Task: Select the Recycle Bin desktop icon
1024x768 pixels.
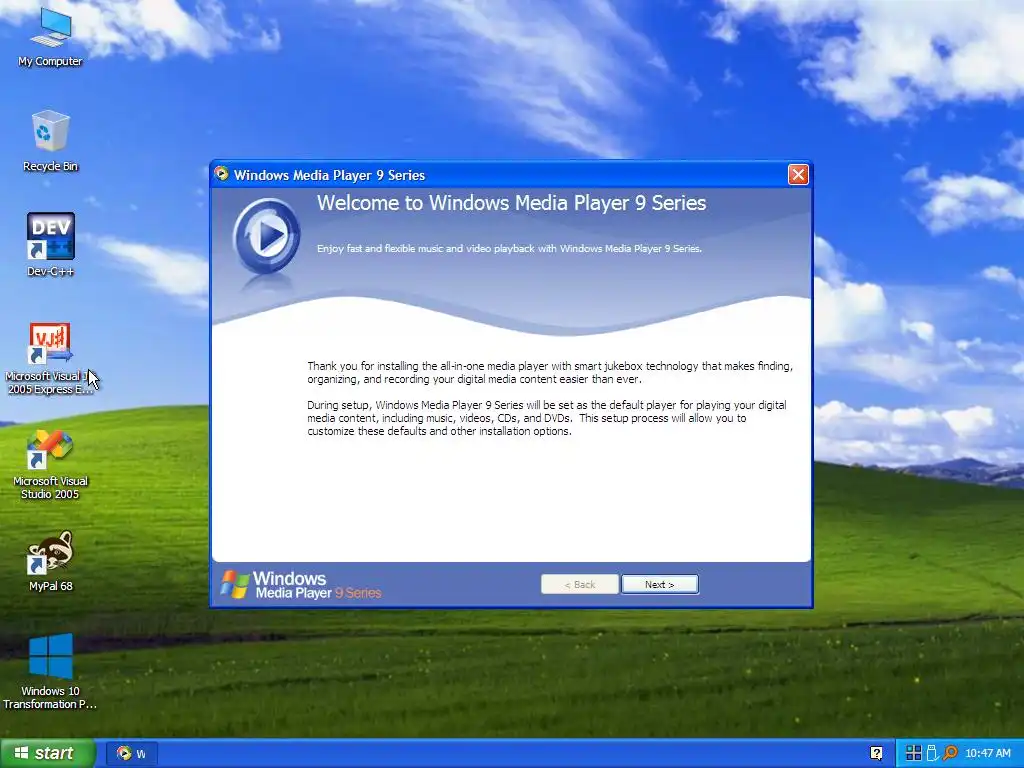Action: [x=50, y=141]
